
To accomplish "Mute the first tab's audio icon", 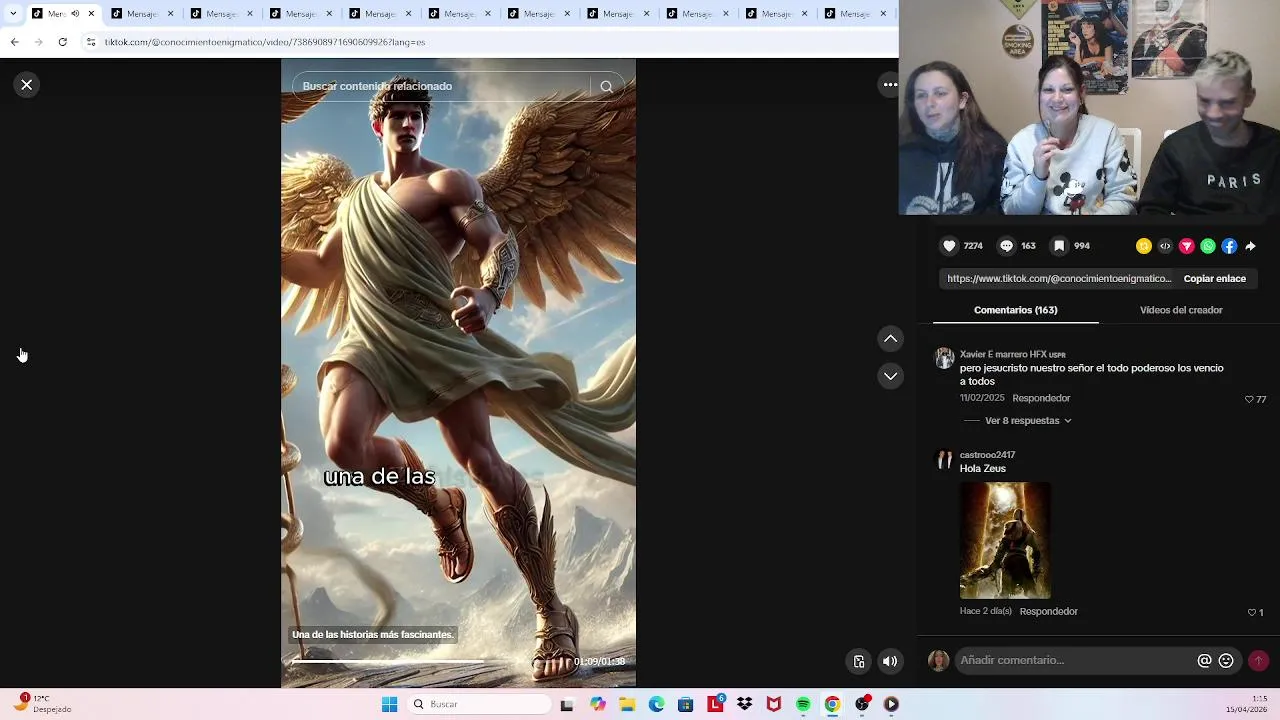I will pos(75,14).
